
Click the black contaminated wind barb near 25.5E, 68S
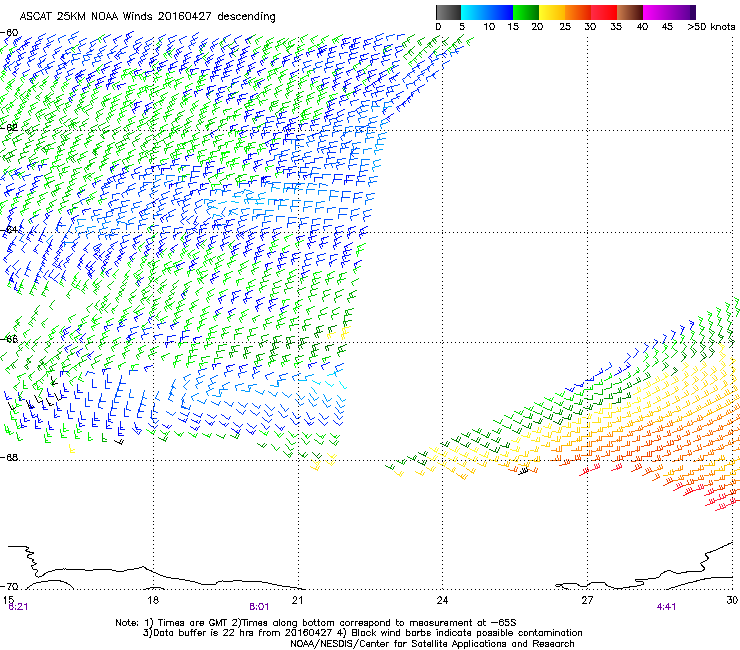point(523,471)
